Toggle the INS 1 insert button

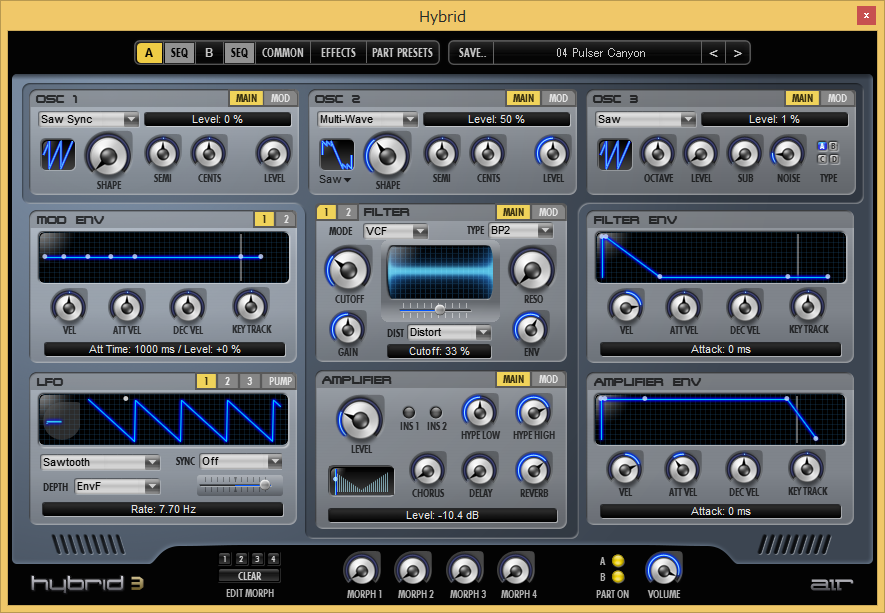click(409, 412)
